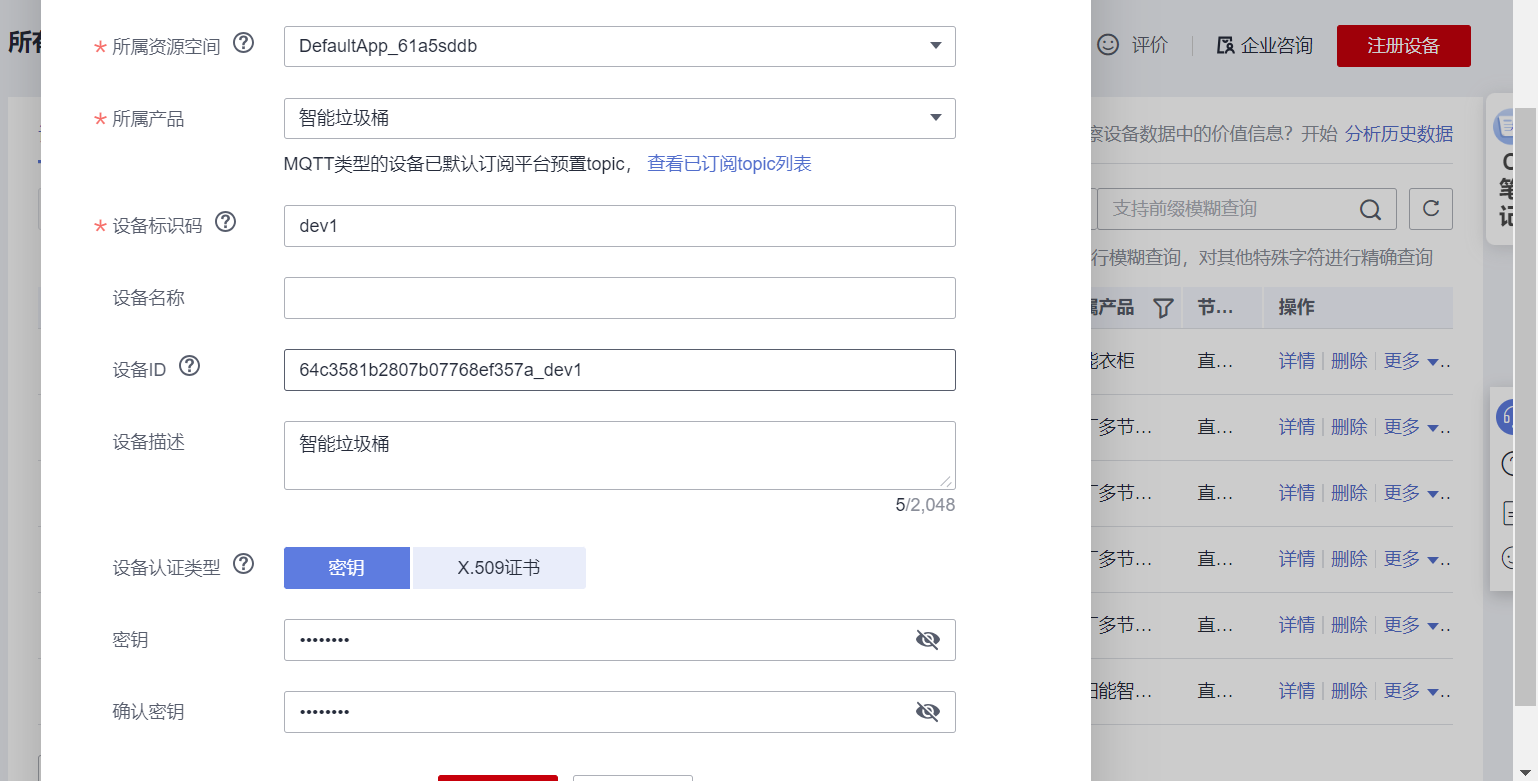The height and width of the screenshot is (781, 1538).
Task: Focus the 密钥 password field
Action: pos(620,640)
